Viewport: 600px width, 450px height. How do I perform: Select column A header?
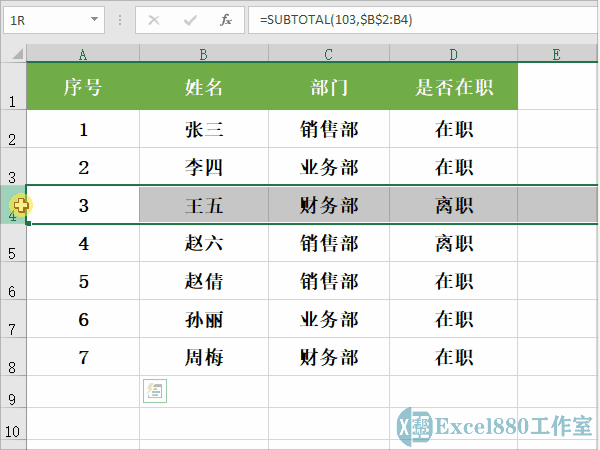(82, 54)
